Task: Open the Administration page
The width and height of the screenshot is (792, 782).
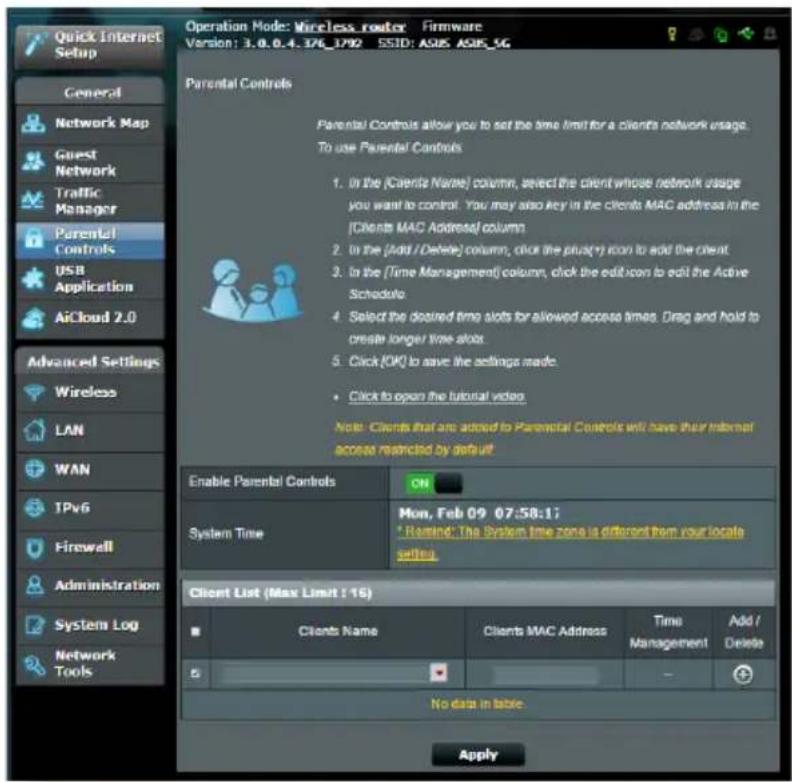Action: pos(90,585)
